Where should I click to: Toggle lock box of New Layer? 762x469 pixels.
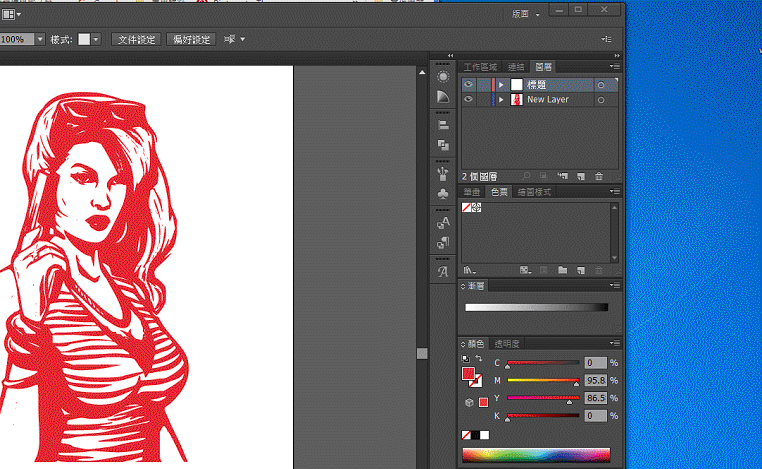click(x=484, y=99)
